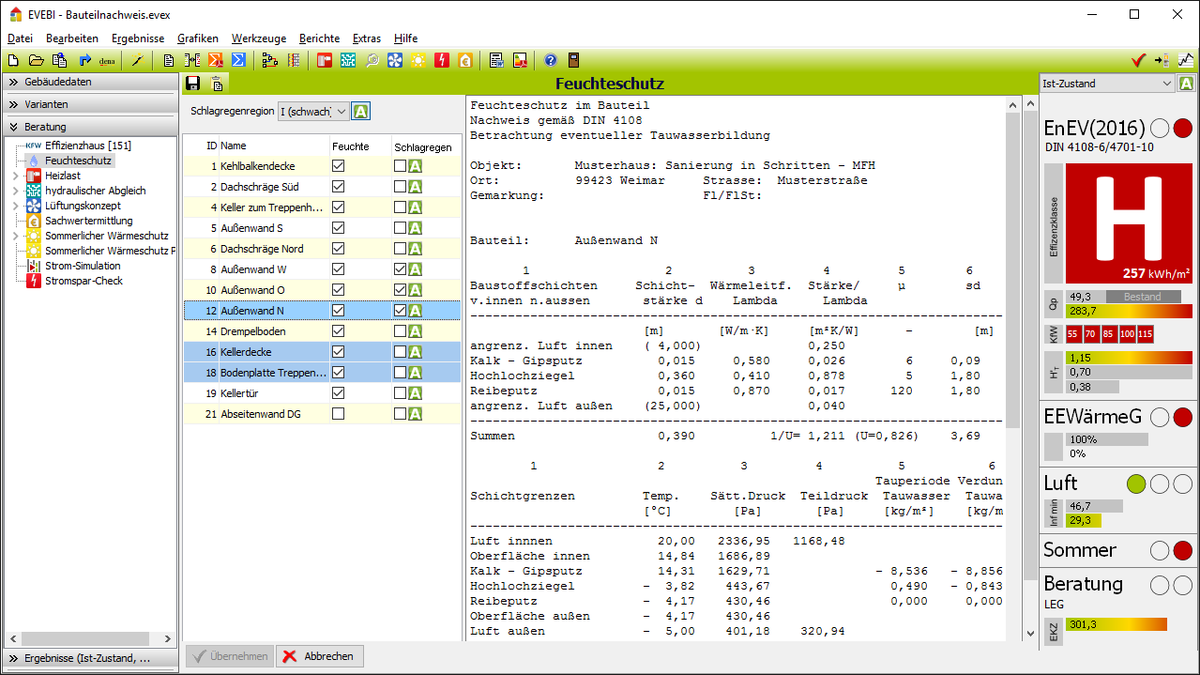The width and height of the screenshot is (1200, 675).
Task: Click the blue arrow export icon
Action: [84, 60]
